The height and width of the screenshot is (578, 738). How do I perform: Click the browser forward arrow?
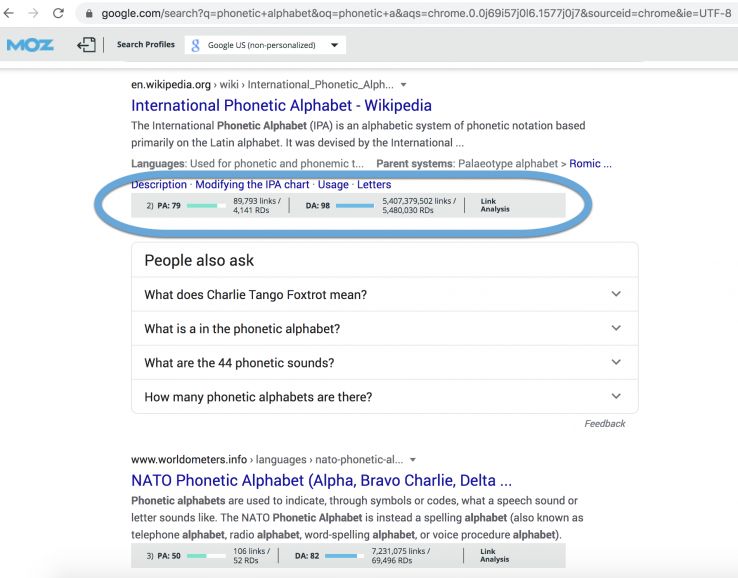tap(33, 13)
